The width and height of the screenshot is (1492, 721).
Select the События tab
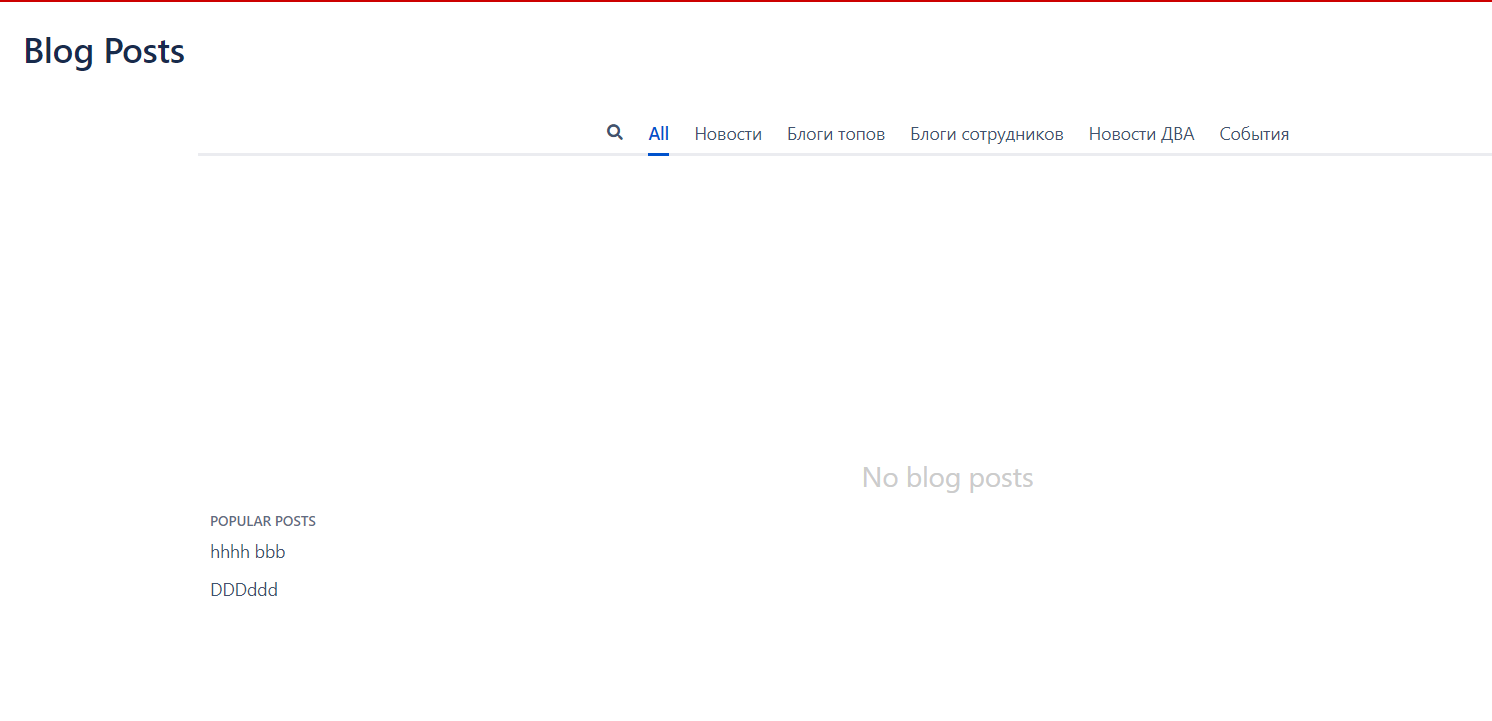[1254, 134]
